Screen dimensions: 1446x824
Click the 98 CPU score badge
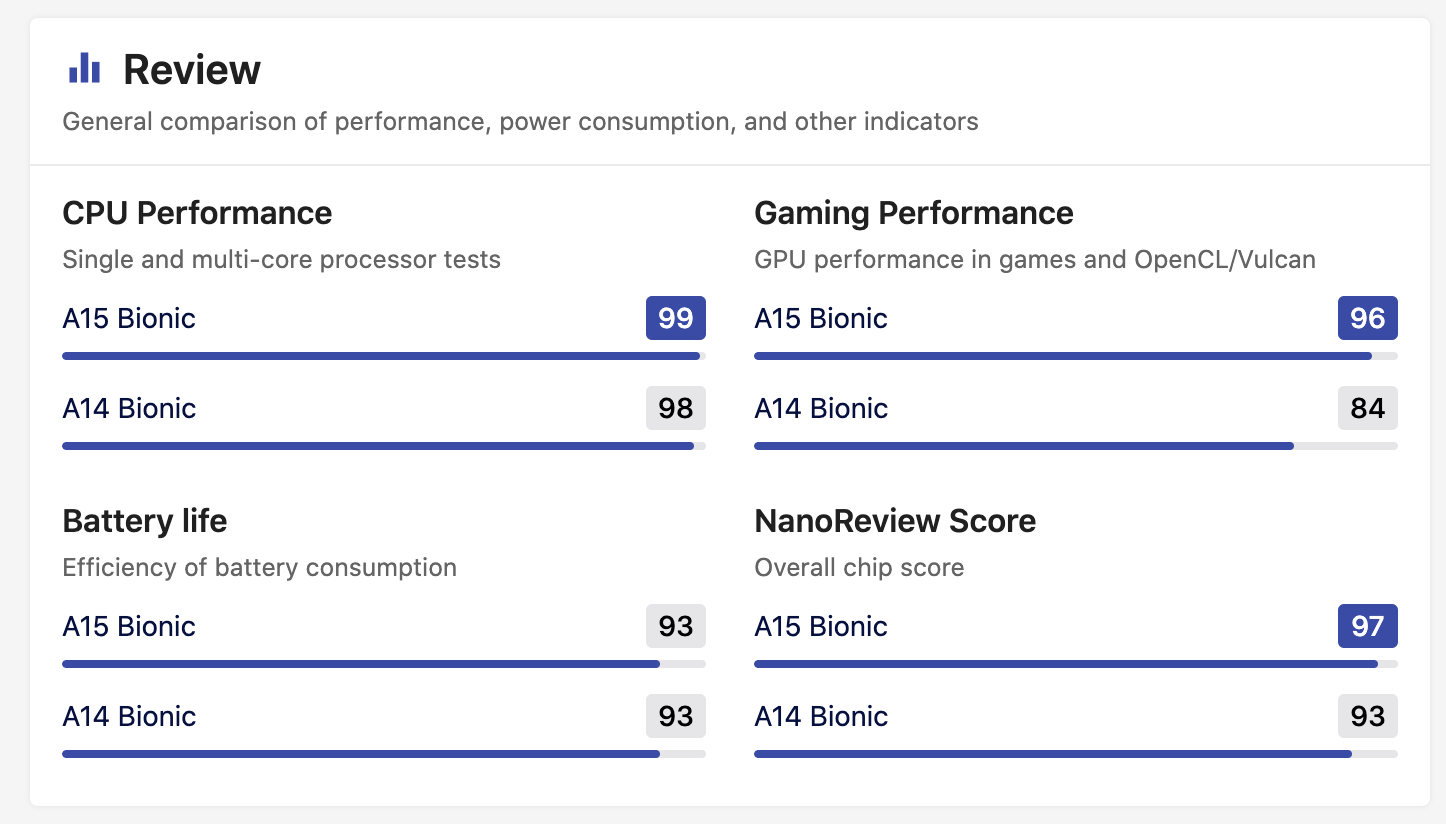[676, 408]
